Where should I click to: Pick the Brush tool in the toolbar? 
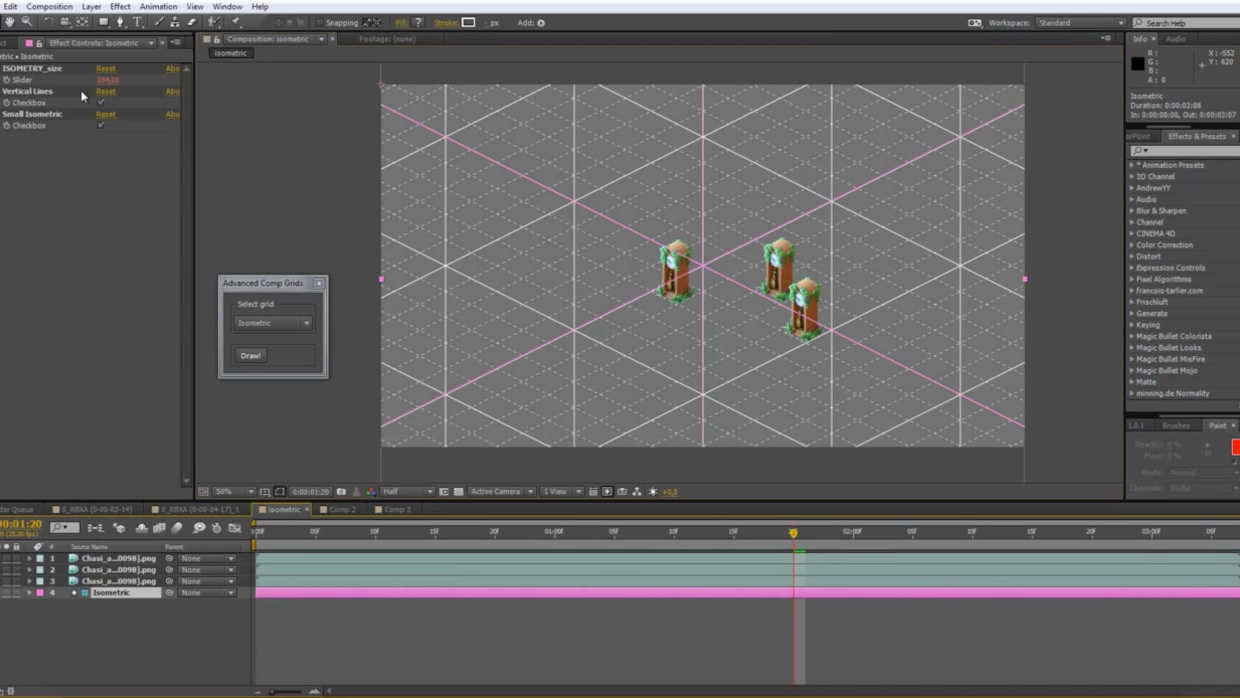tap(158, 22)
